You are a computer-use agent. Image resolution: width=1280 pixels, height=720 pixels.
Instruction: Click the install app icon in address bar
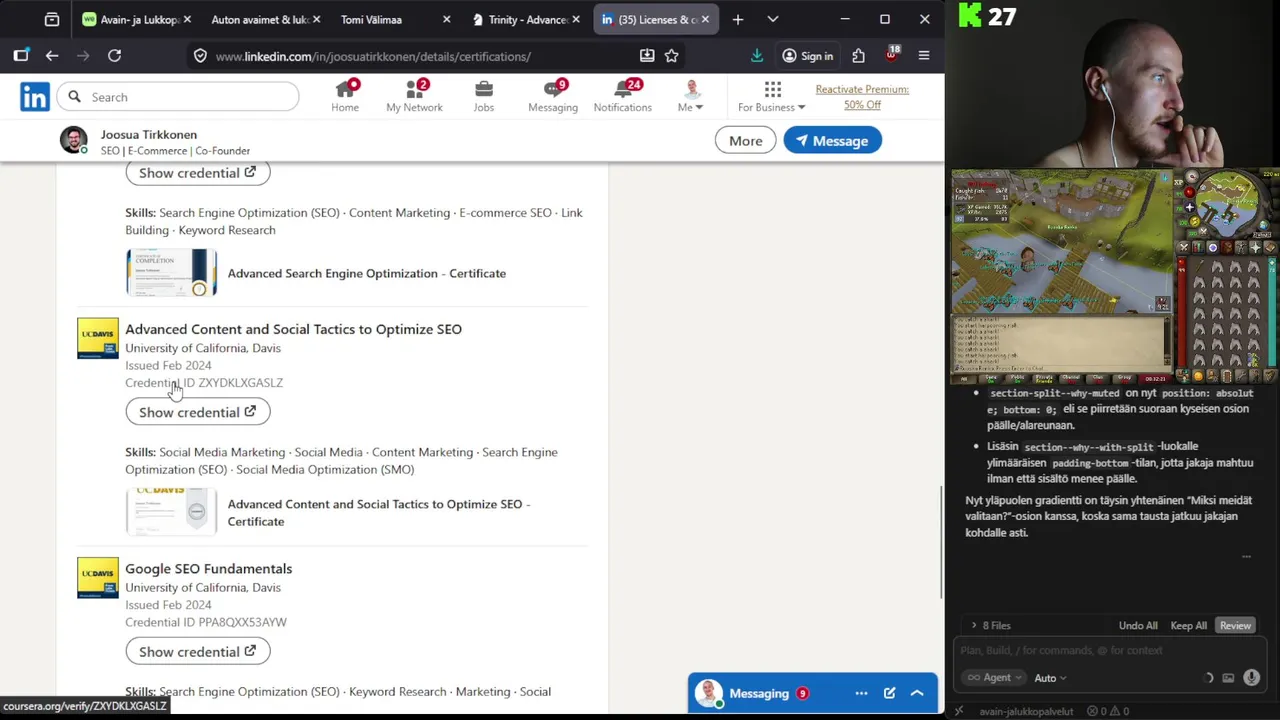647,56
